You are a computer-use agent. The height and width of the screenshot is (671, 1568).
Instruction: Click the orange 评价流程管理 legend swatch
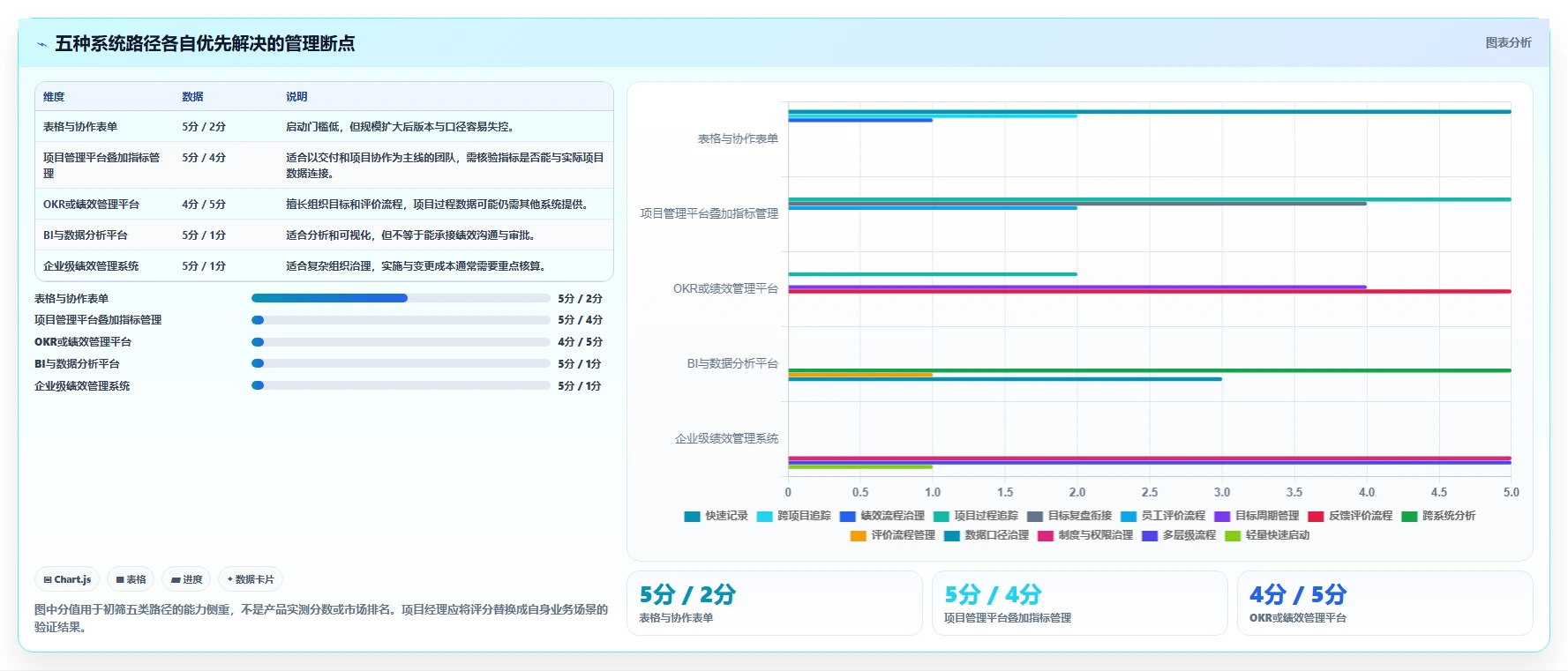pos(858,535)
